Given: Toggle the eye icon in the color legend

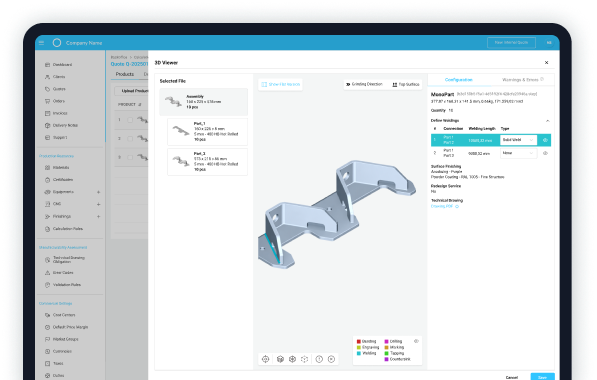Looking at the screenshot, I should coord(416,341).
